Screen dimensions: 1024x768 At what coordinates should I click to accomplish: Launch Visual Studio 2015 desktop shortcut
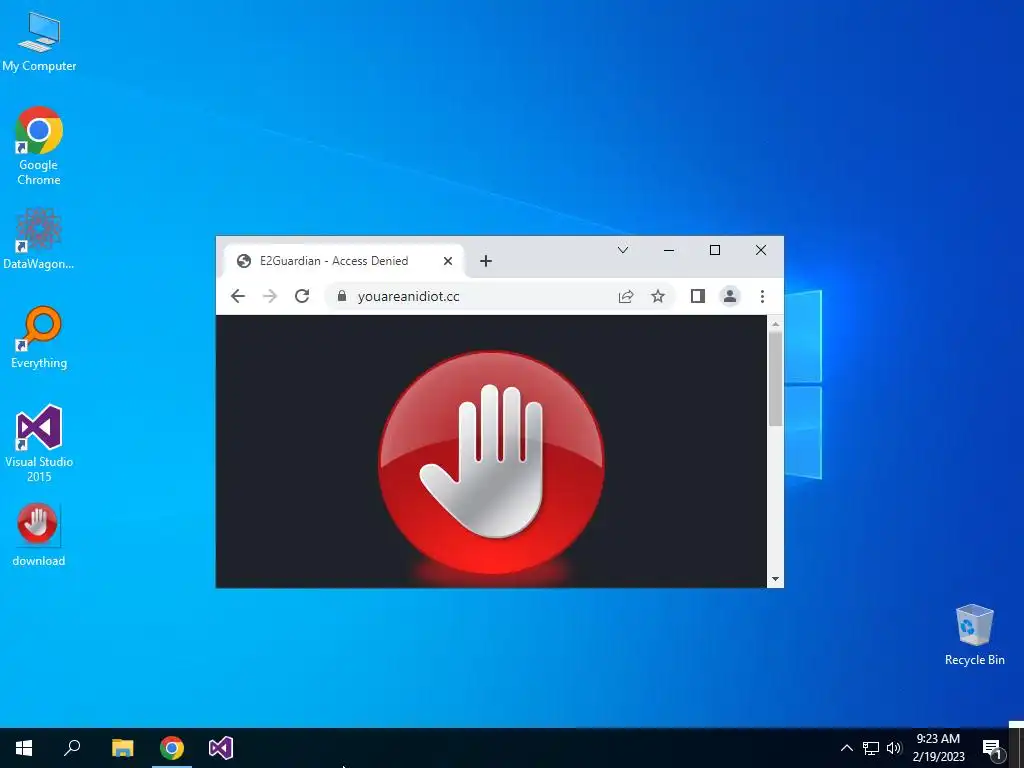39,443
